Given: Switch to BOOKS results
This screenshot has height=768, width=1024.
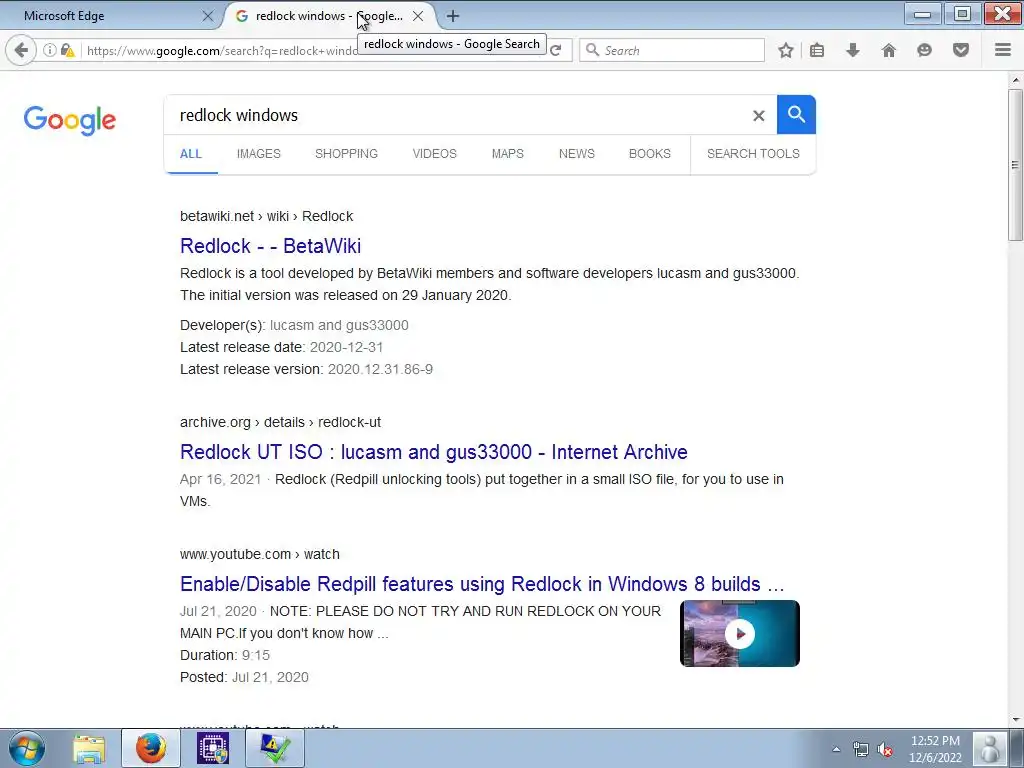Looking at the screenshot, I should tap(650, 154).
